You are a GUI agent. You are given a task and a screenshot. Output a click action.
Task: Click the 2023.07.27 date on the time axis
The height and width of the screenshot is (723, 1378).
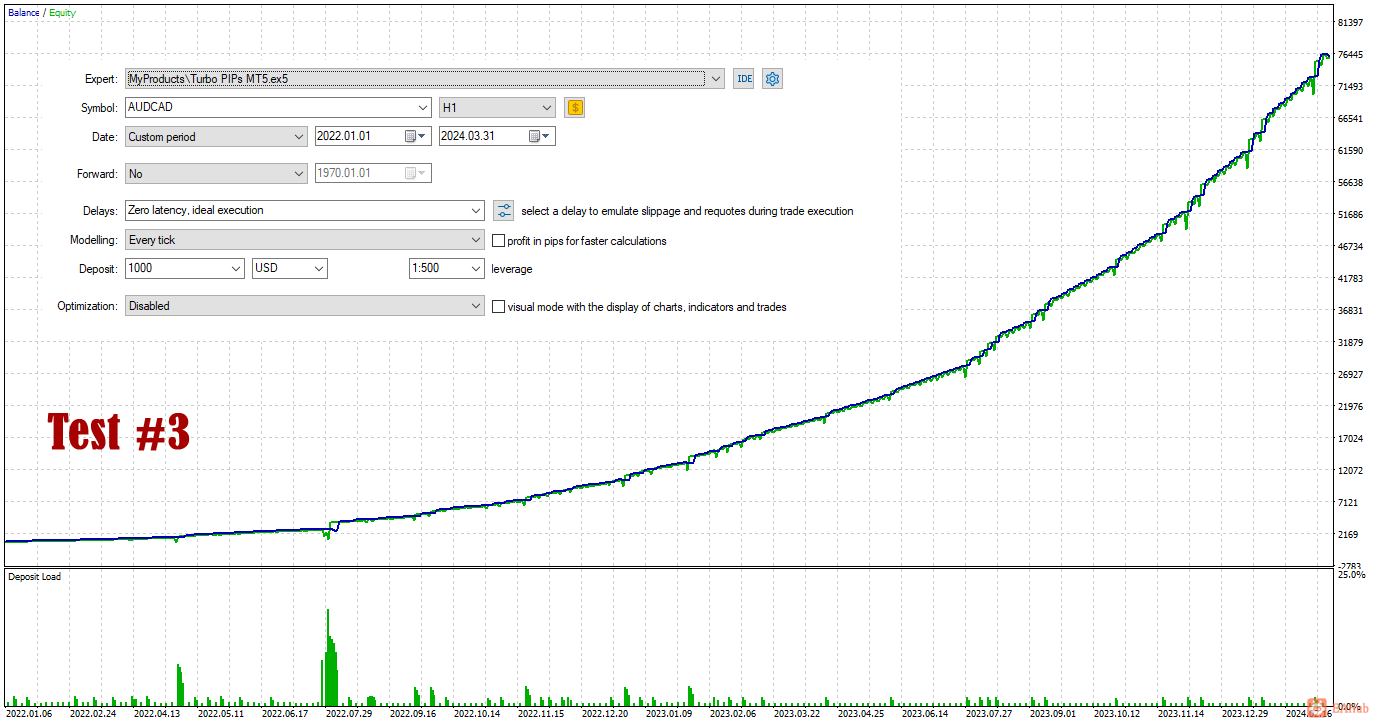tap(989, 714)
